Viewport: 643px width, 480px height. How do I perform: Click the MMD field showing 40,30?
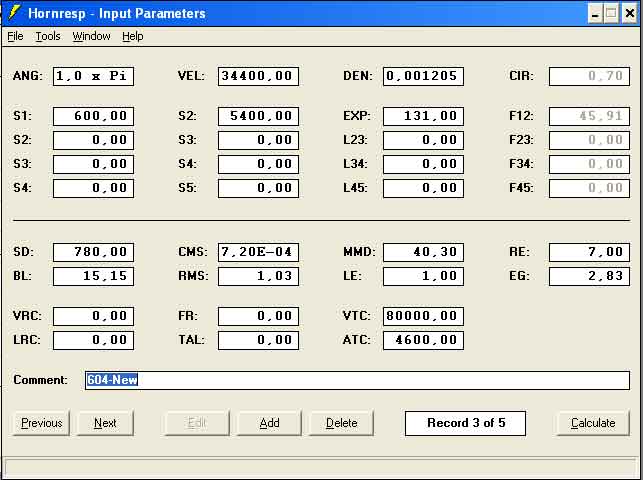click(423, 252)
